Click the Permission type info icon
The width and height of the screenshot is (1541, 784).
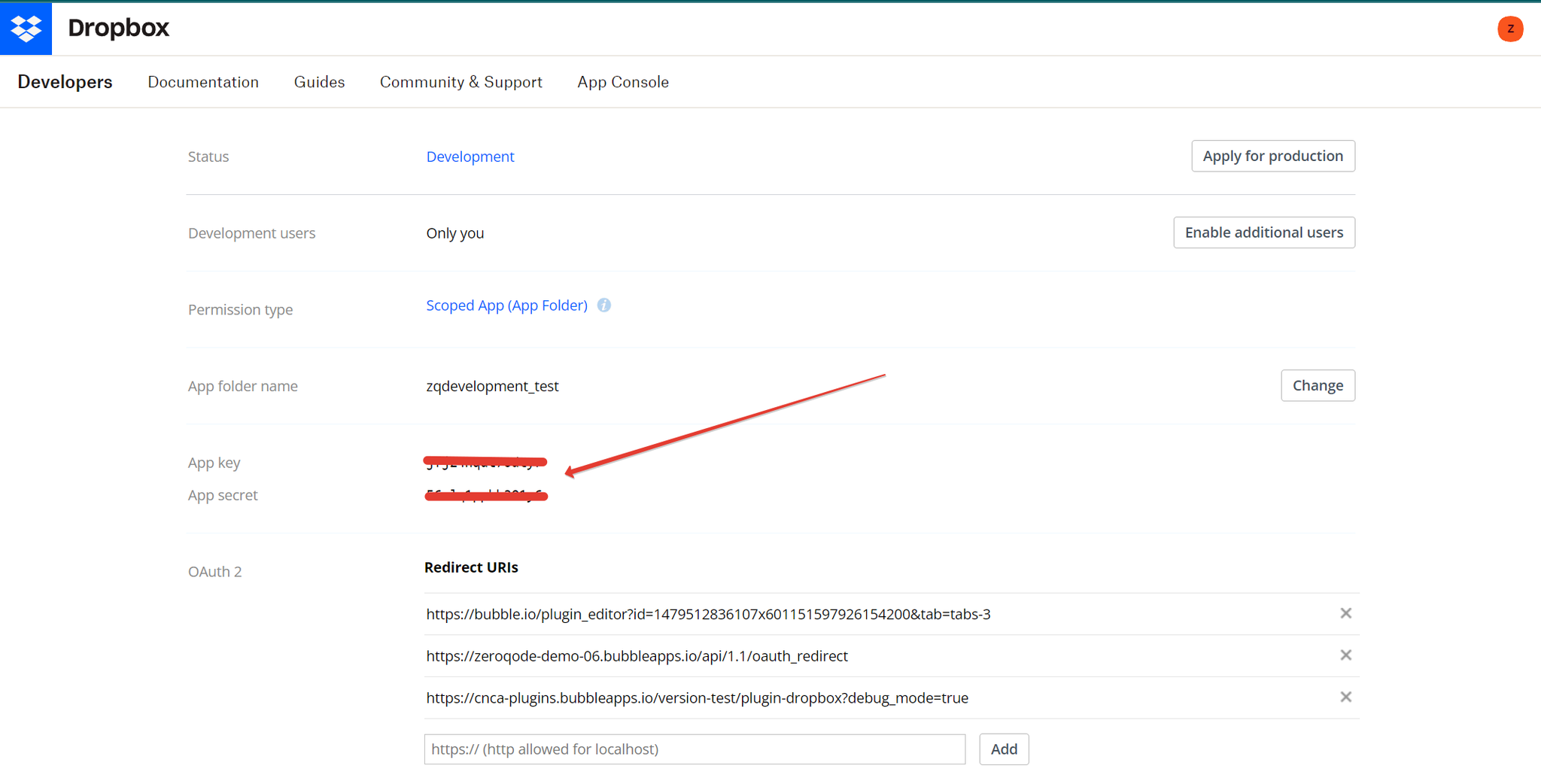tap(604, 305)
